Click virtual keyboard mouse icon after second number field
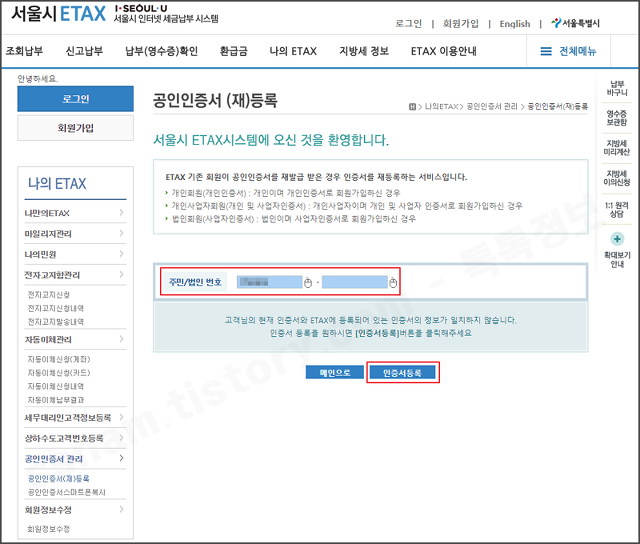This screenshot has width=640, height=544. click(x=393, y=282)
